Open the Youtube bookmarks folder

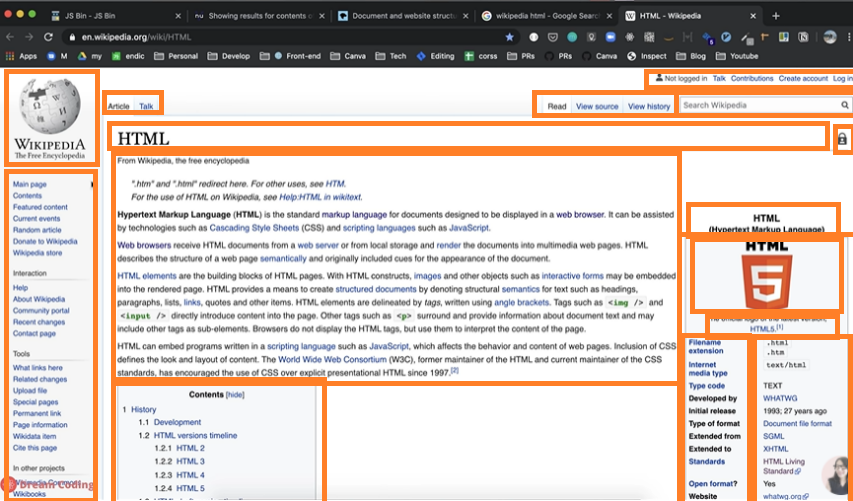click(737, 56)
